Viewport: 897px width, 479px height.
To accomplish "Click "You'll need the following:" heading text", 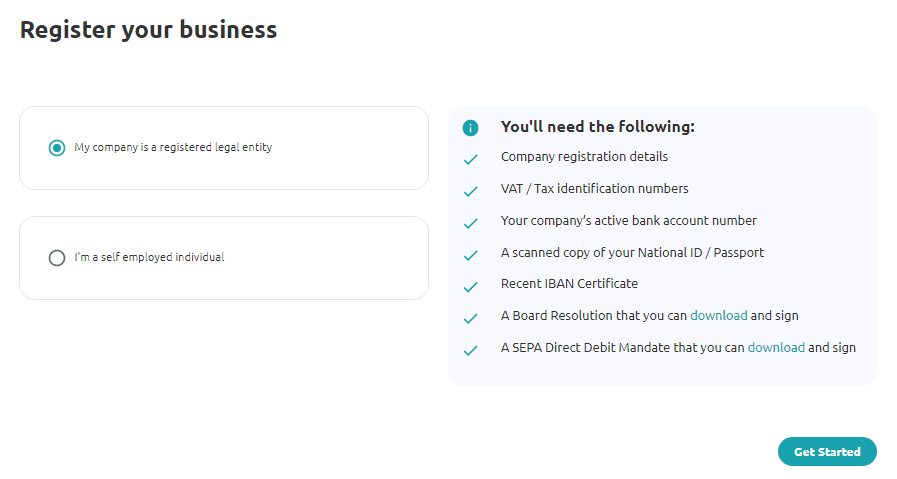I will tap(598, 126).
